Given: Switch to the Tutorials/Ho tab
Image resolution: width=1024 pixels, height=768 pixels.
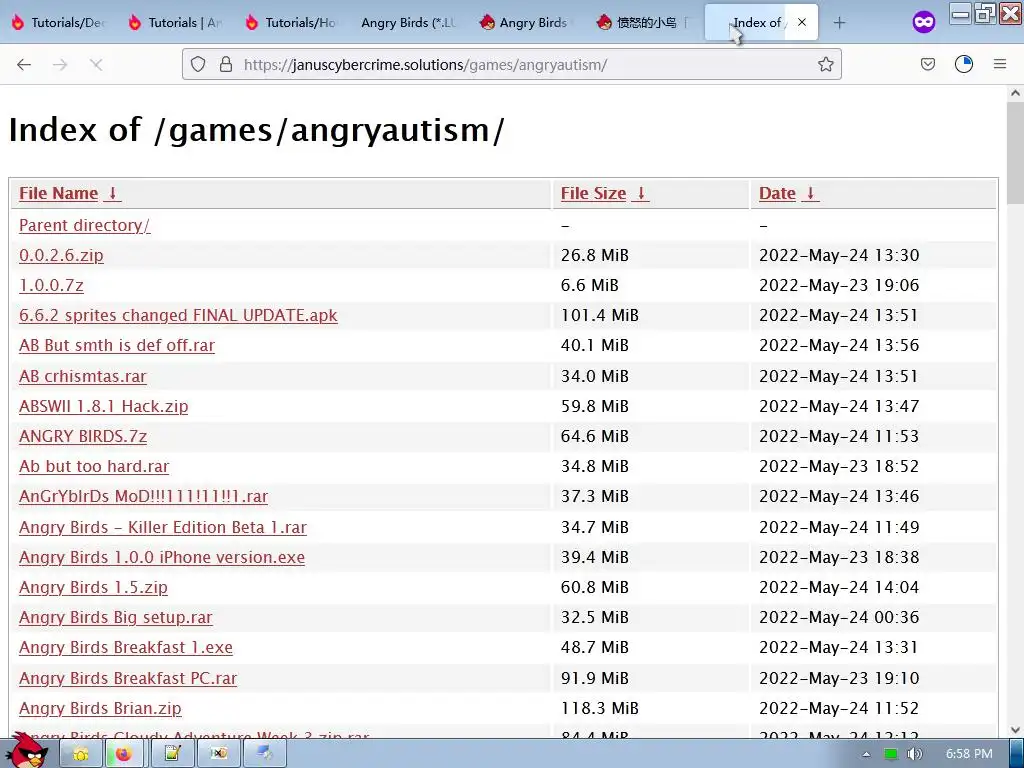Looking at the screenshot, I should click(293, 22).
